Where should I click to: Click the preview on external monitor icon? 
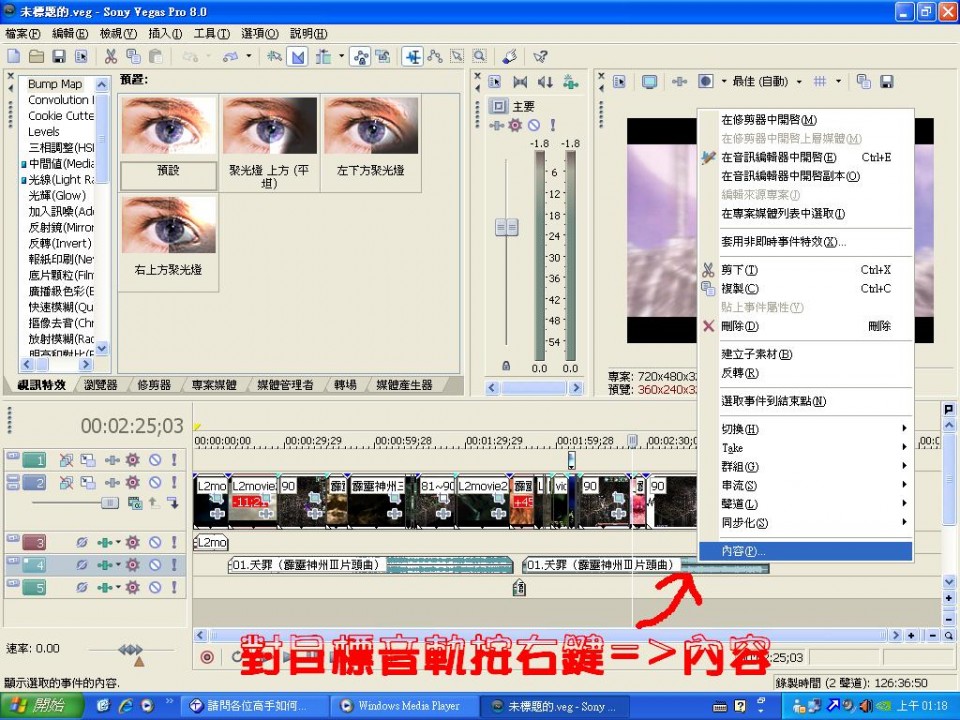point(649,81)
